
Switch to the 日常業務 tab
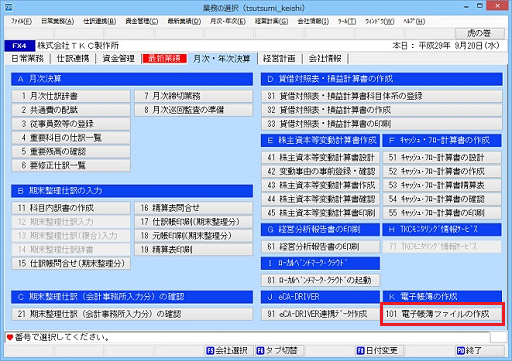[x=28, y=59]
